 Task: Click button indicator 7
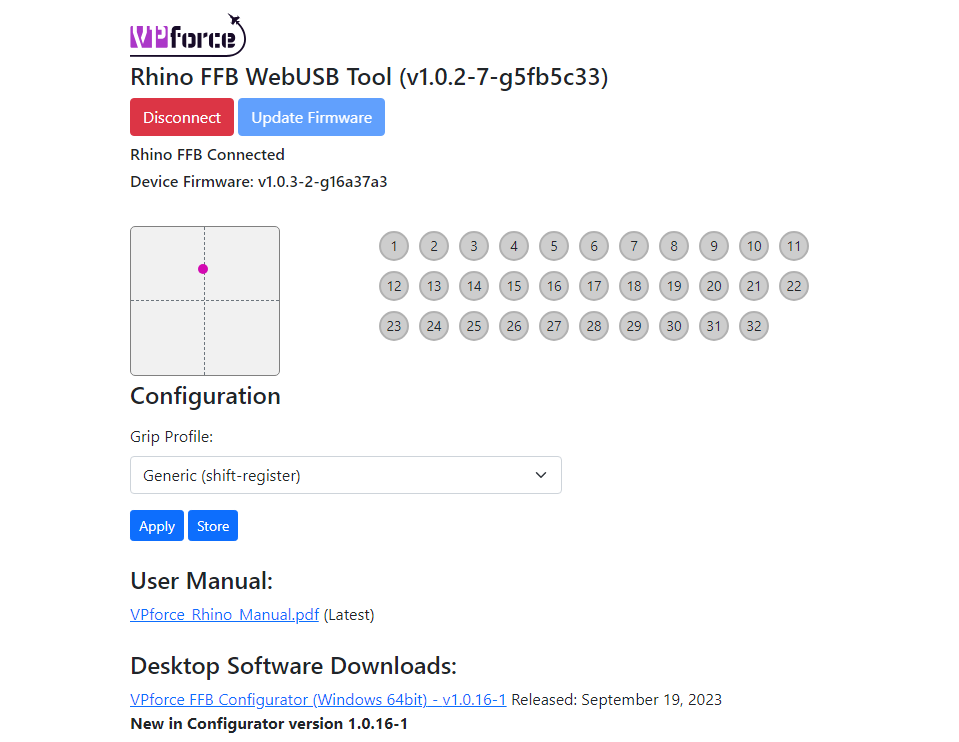click(634, 246)
